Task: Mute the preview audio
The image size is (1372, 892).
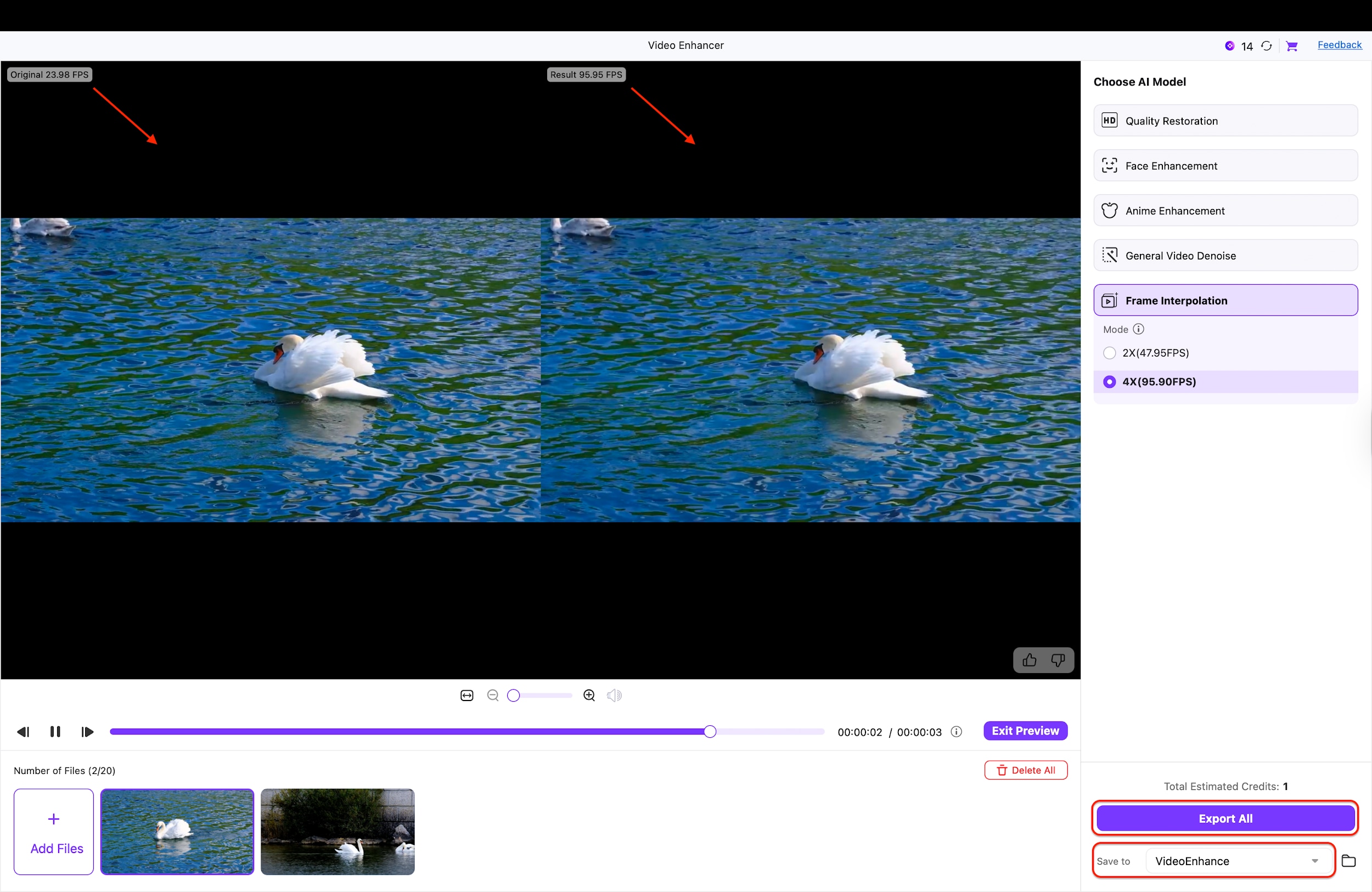Action: pos(614,696)
